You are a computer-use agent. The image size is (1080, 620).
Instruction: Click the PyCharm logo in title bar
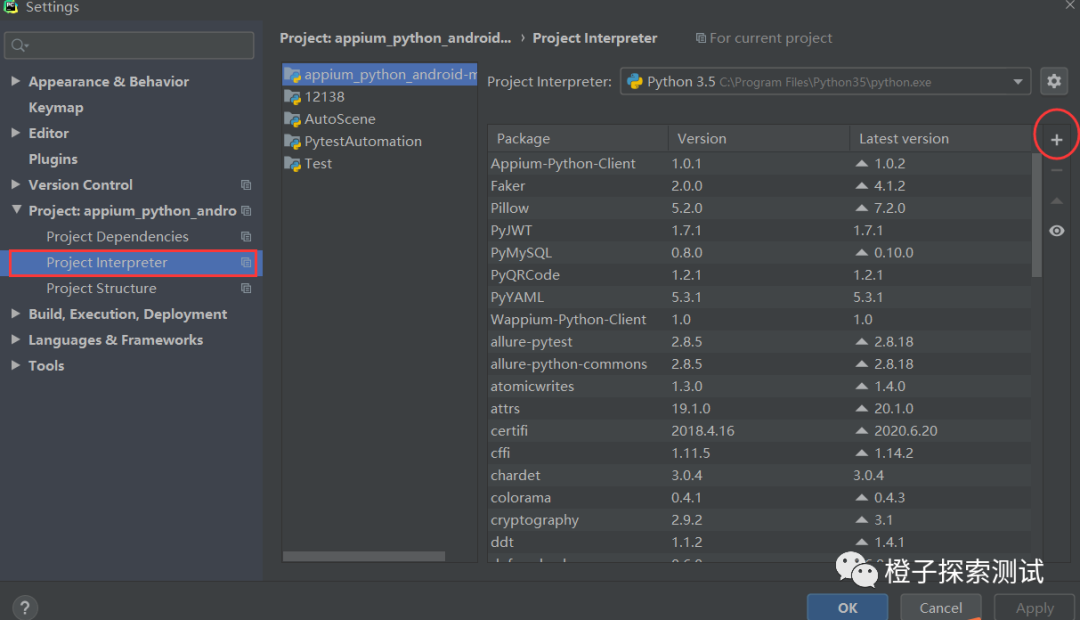(x=10, y=7)
